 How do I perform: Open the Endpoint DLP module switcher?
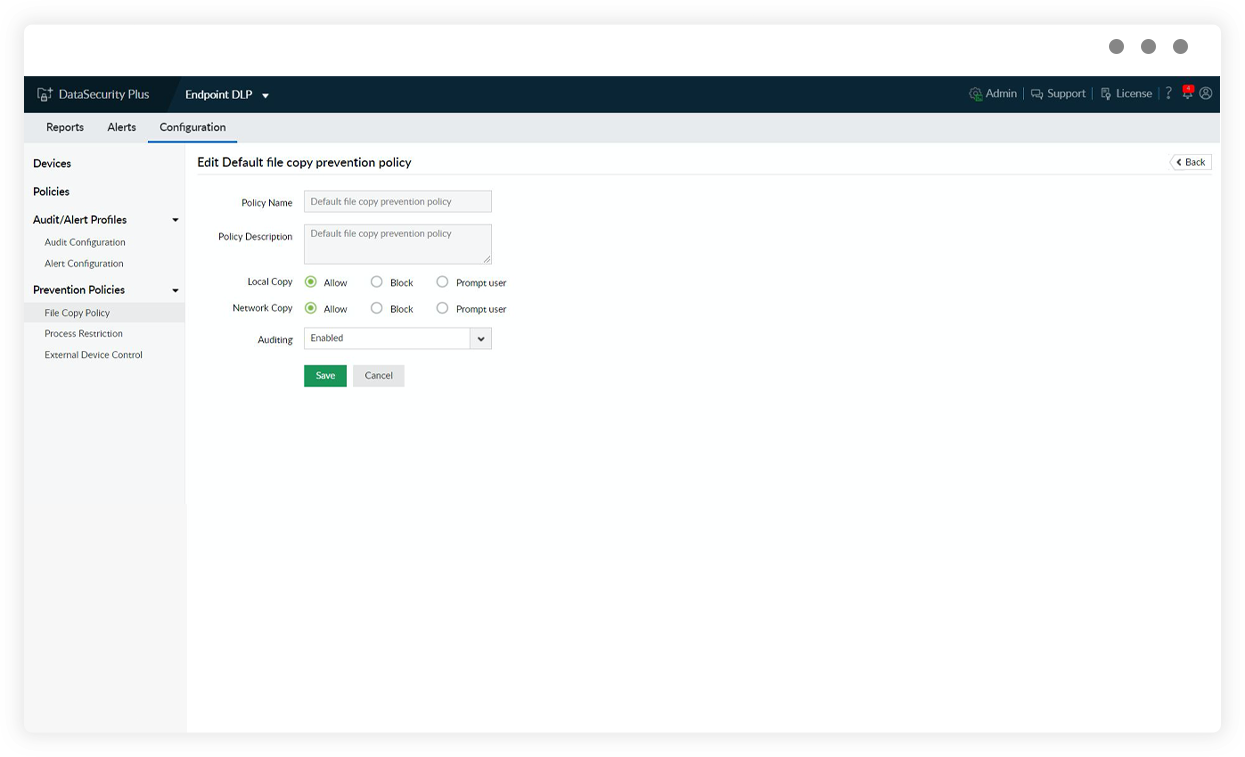pyautogui.click(x=264, y=94)
